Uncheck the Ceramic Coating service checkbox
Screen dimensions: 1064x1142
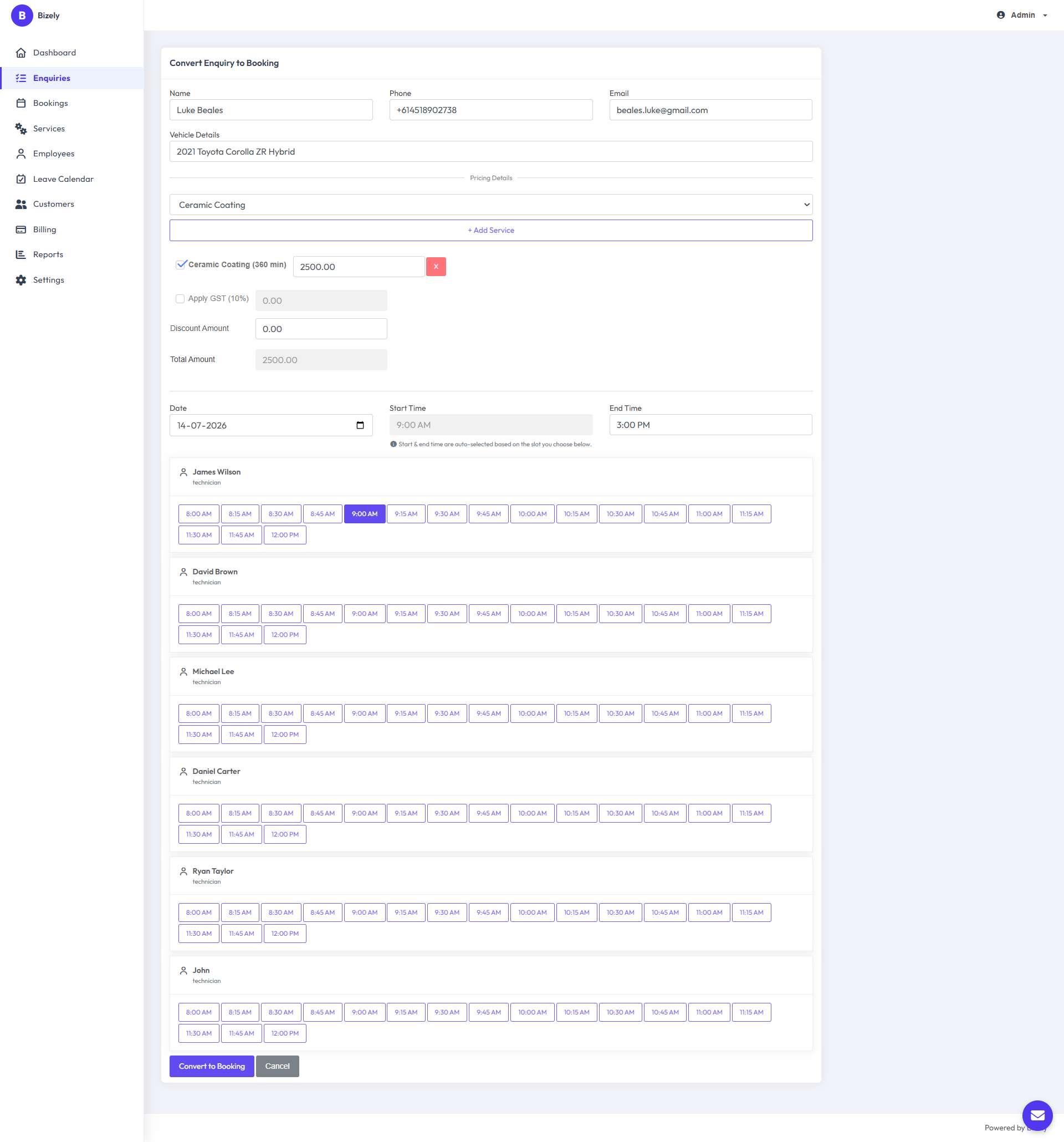point(181,264)
